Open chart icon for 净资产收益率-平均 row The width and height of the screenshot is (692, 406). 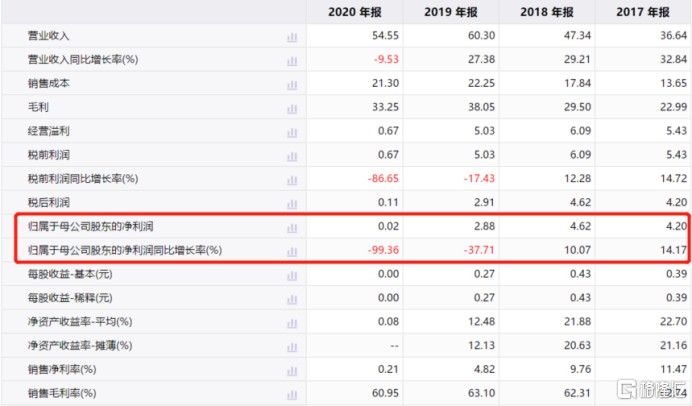pos(292,321)
